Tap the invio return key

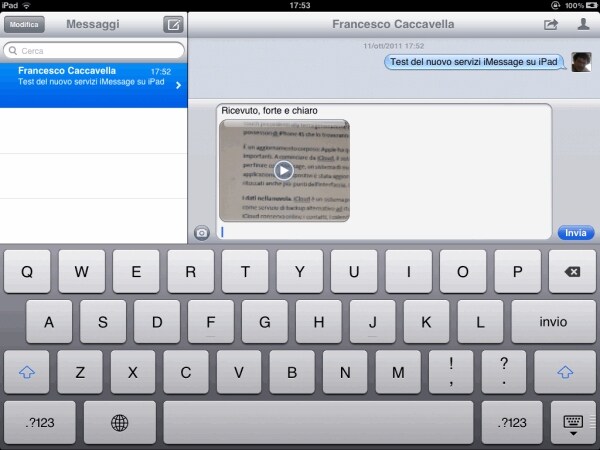[553, 322]
